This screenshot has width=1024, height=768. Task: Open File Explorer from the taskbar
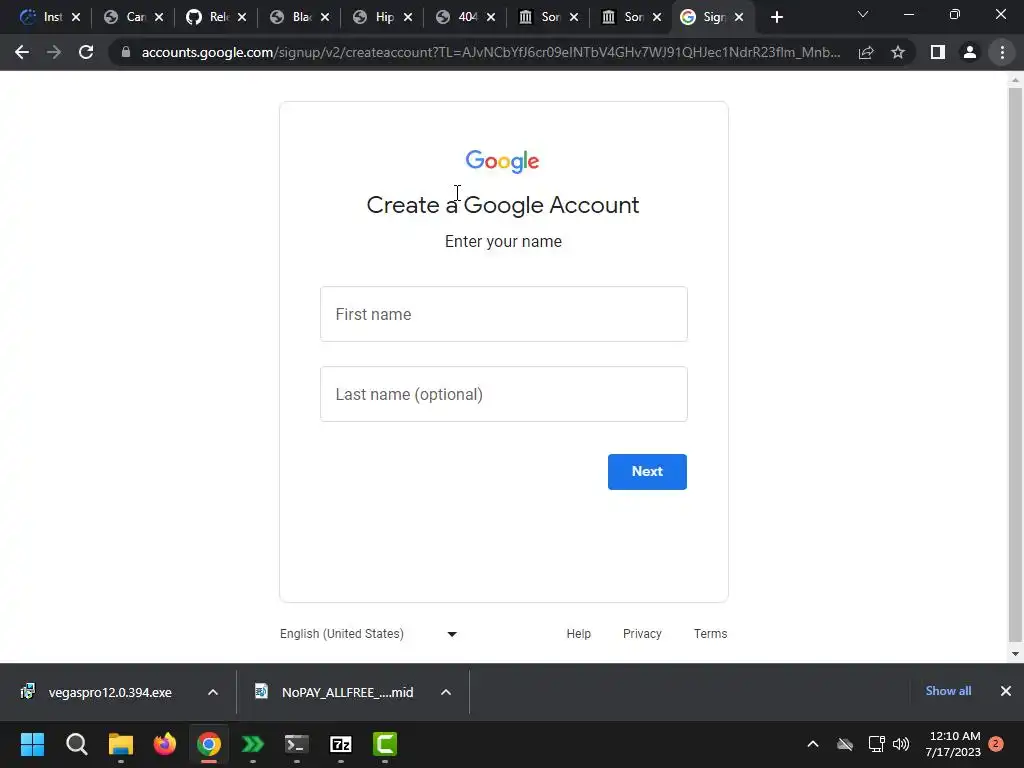pos(121,744)
